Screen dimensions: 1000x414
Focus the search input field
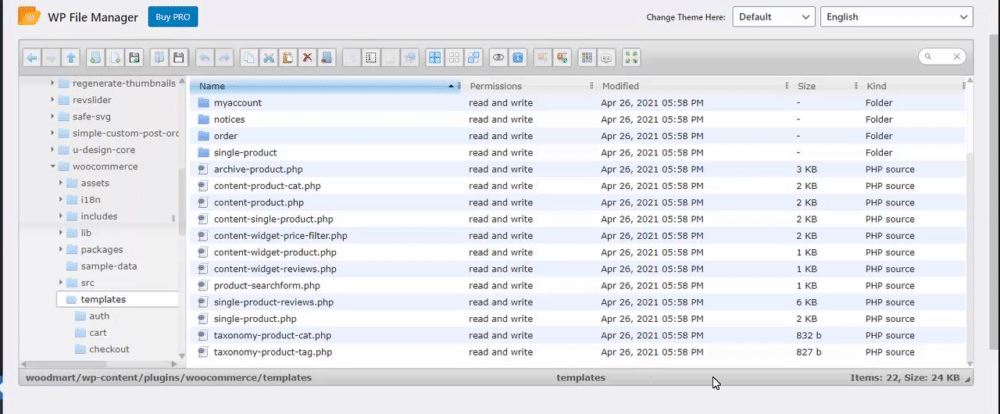(x=942, y=57)
